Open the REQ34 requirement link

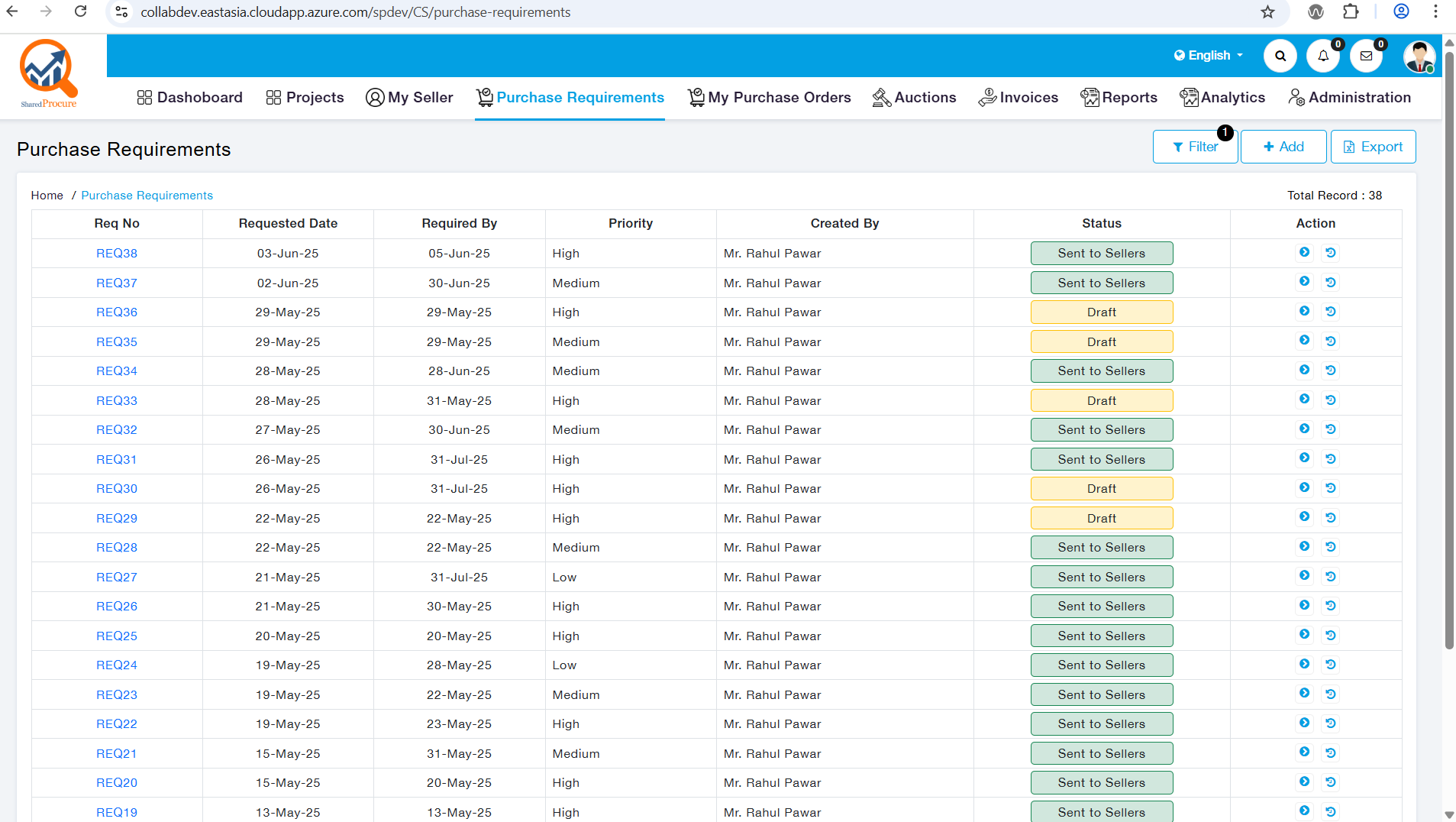117,371
